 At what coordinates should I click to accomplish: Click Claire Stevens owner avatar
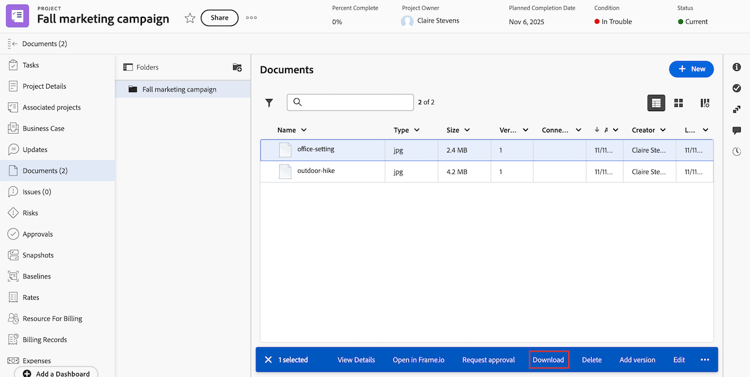tap(407, 21)
